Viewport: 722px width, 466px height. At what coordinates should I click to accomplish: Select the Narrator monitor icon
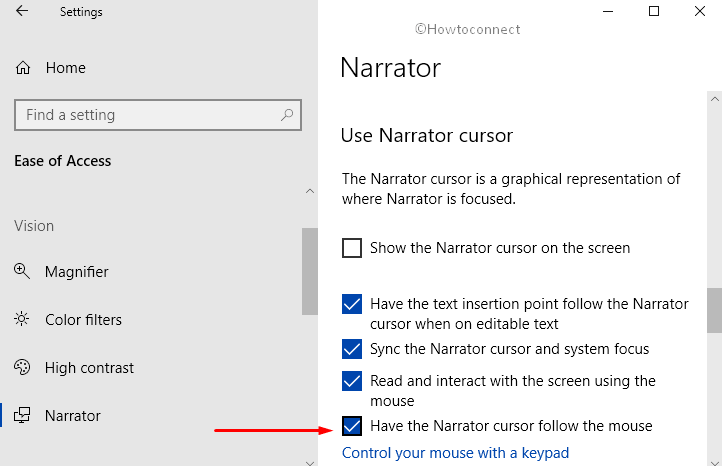click(22, 415)
